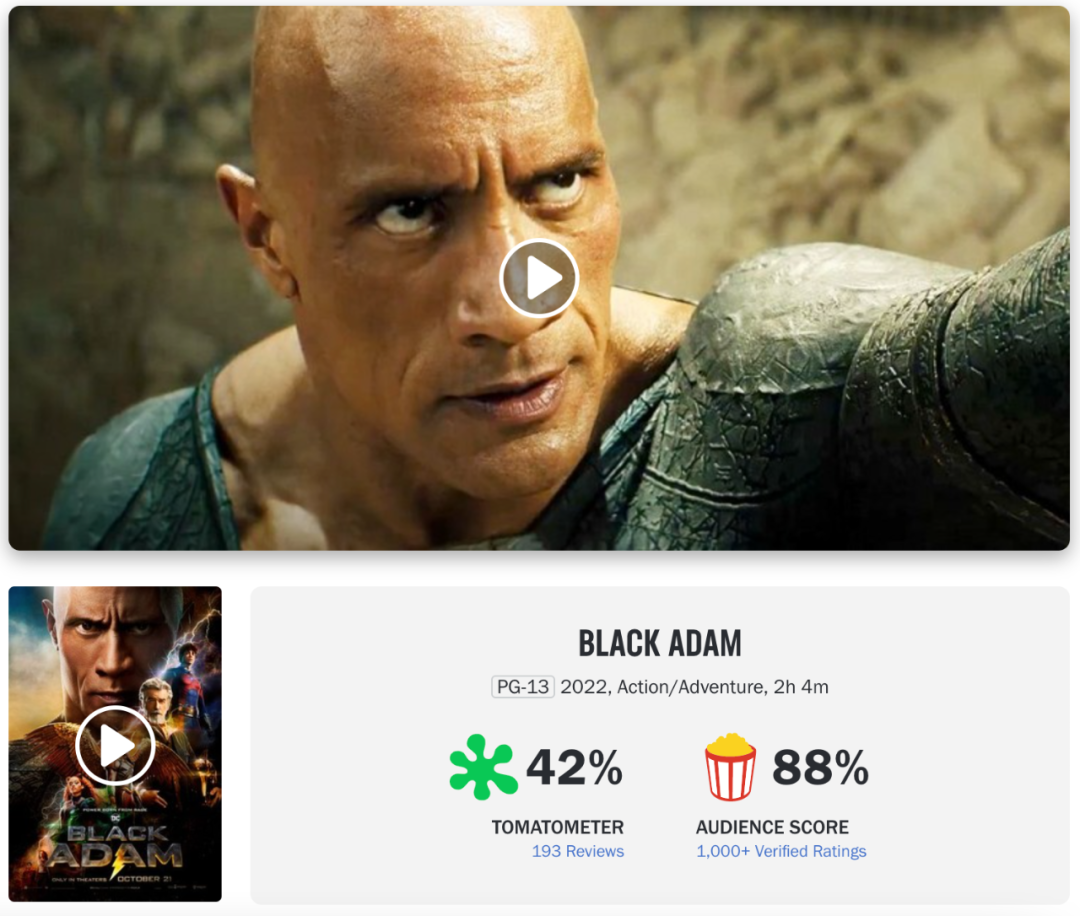The image size is (1080, 916).
Task: Open the 1,000+ Verified Ratings link
Action: (781, 851)
